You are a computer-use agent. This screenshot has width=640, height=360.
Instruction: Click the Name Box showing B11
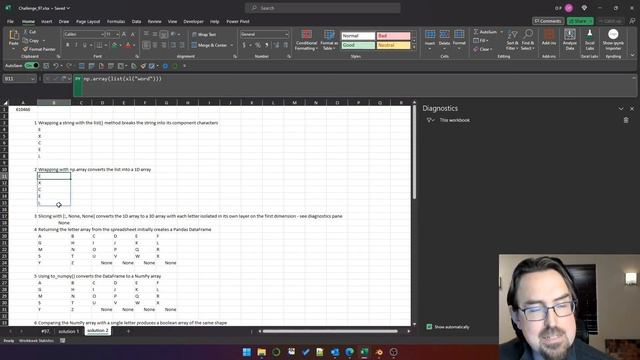click(x=19, y=79)
